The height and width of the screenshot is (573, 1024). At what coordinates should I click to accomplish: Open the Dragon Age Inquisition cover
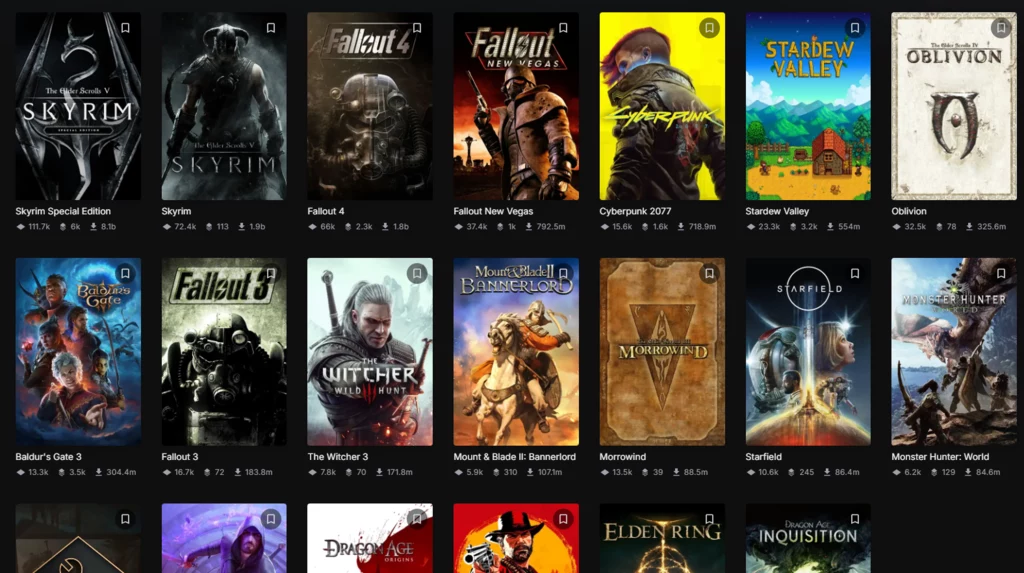click(808, 538)
